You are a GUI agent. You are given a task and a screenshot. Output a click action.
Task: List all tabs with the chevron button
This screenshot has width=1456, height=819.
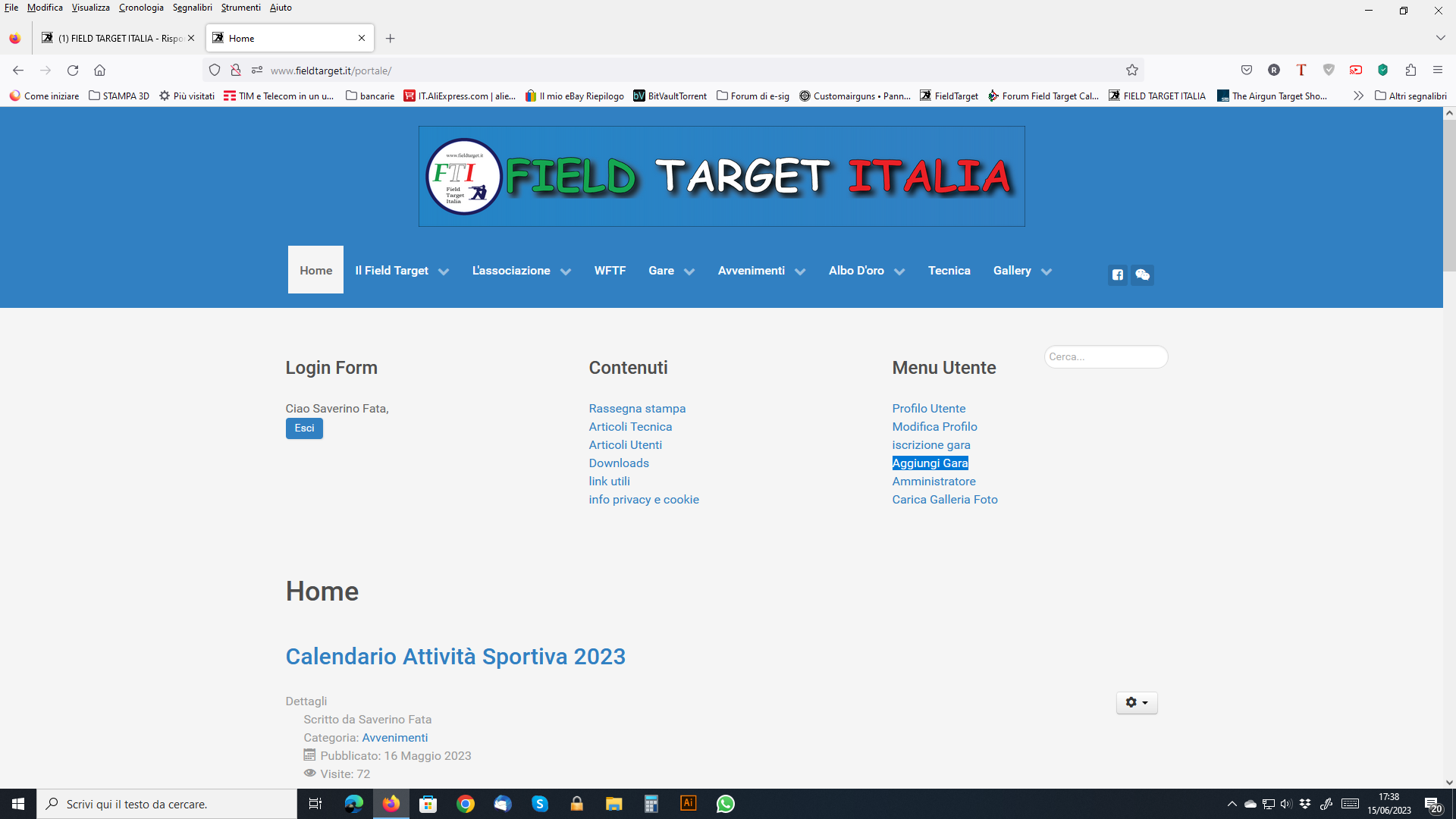click(x=1440, y=38)
